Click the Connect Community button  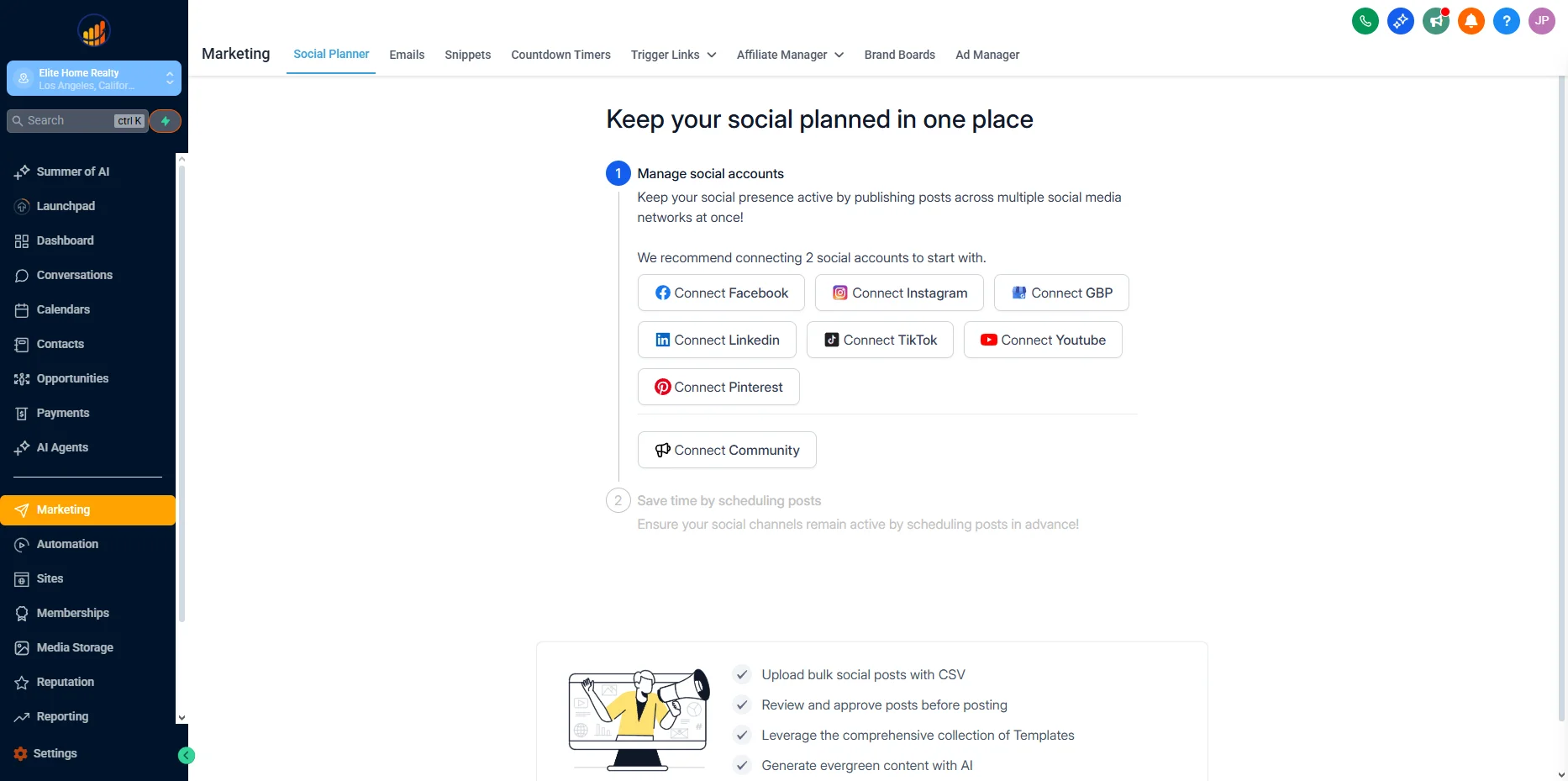727,450
